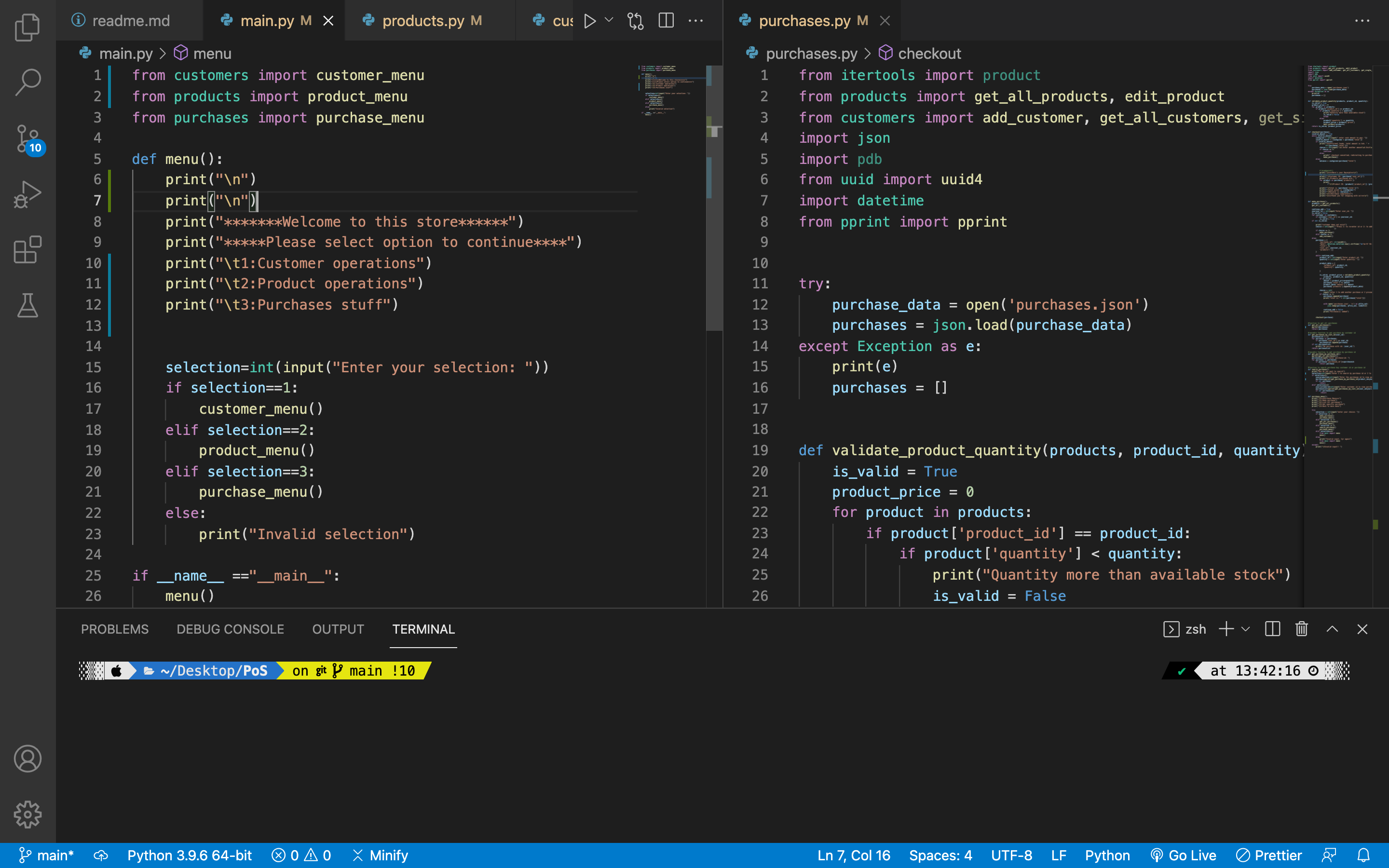Select Python 3.9.6 64-bit interpreter

[190, 855]
